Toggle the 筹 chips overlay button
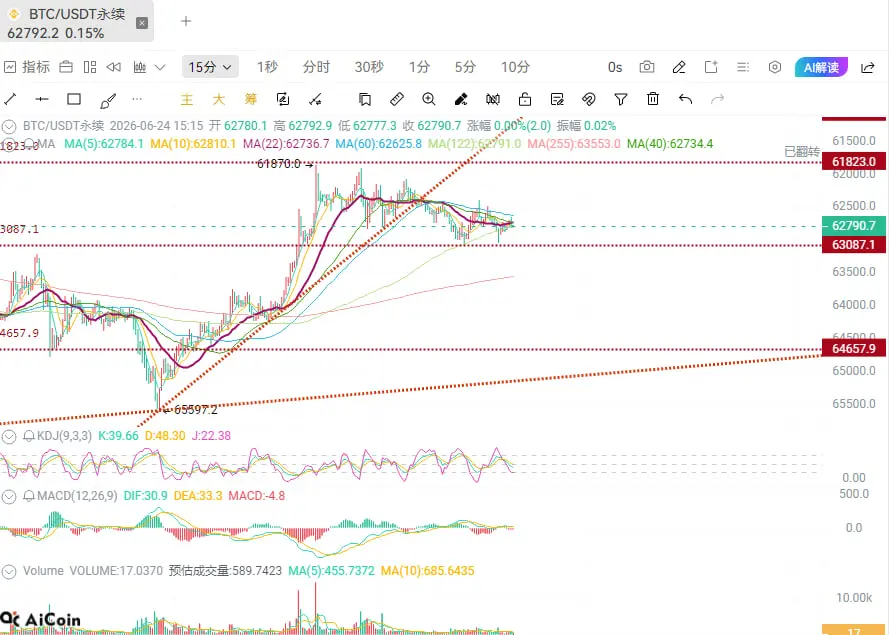This screenshot has width=889, height=635. pos(251,100)
